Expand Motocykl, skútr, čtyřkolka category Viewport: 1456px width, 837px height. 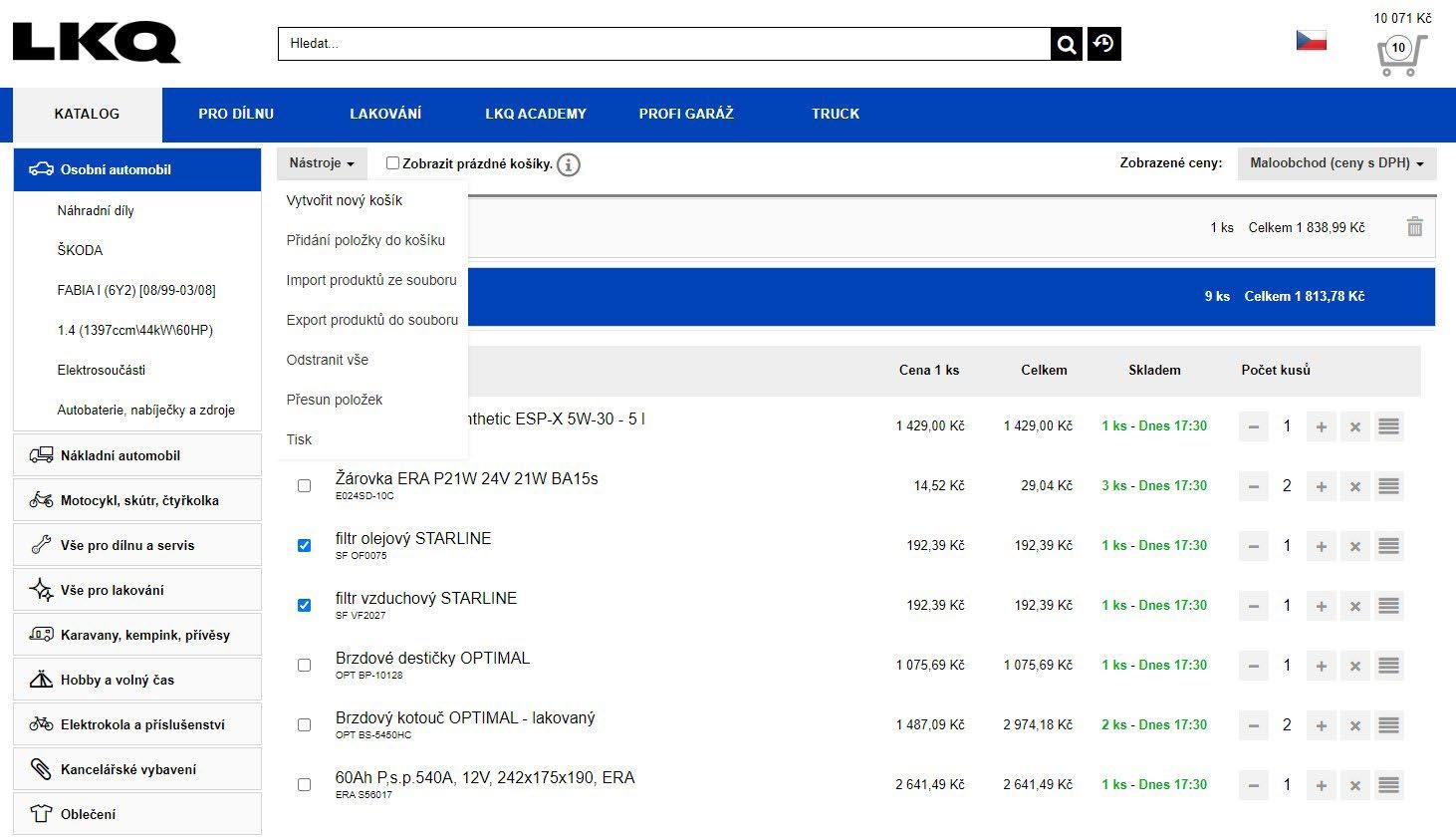(x=137, y=500)
